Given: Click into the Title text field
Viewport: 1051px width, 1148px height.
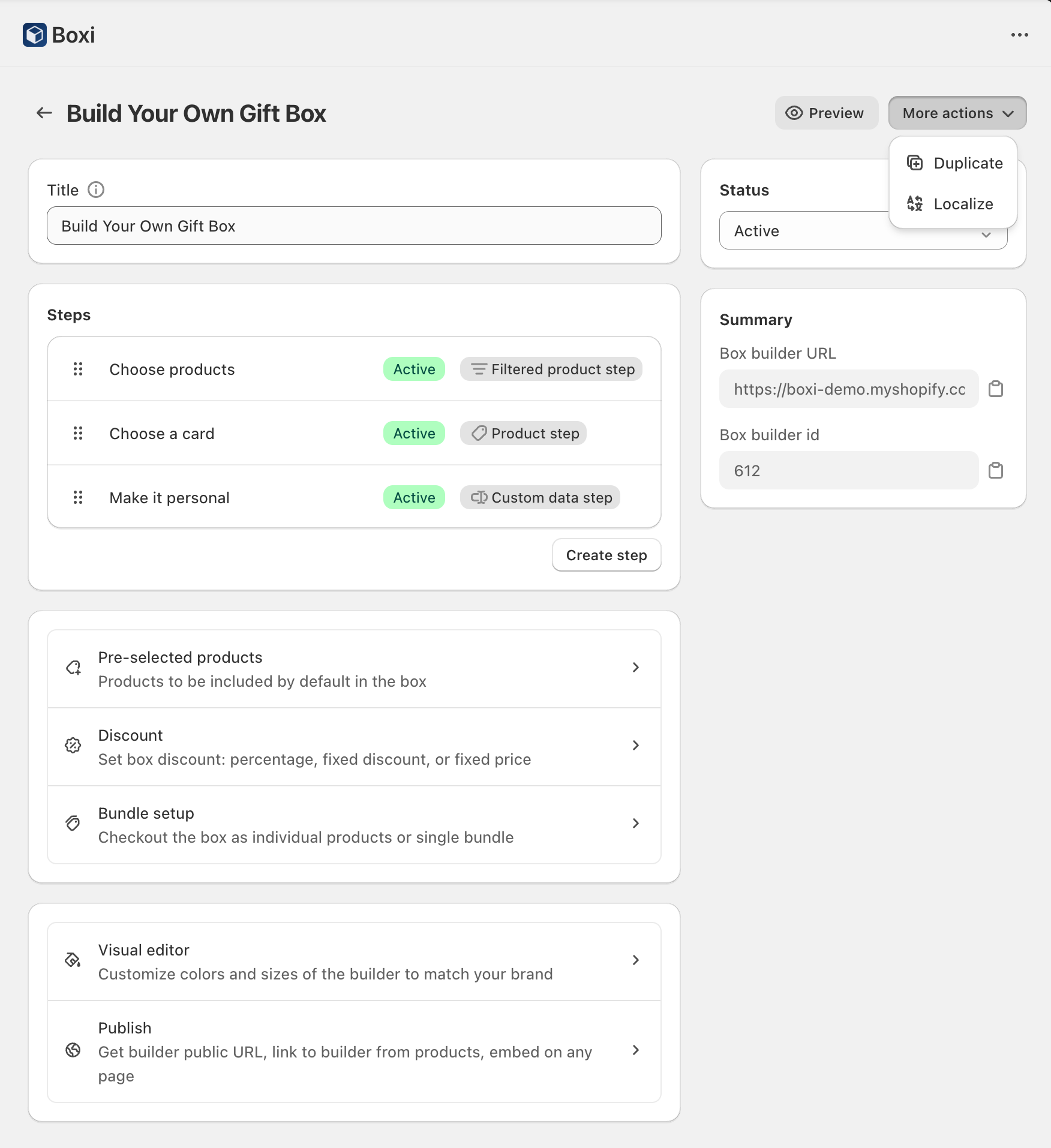Looking at the screenshot, I should pos(354,226).
